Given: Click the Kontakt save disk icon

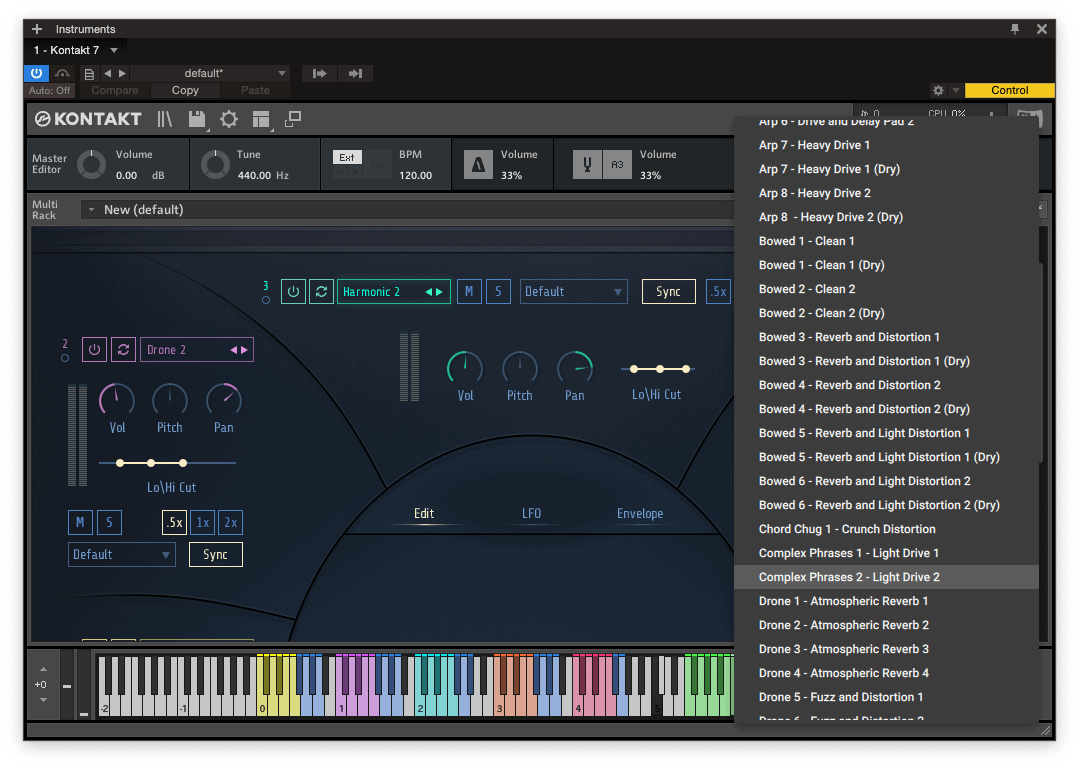Looking at the screenshot, I should click(197, 119).
